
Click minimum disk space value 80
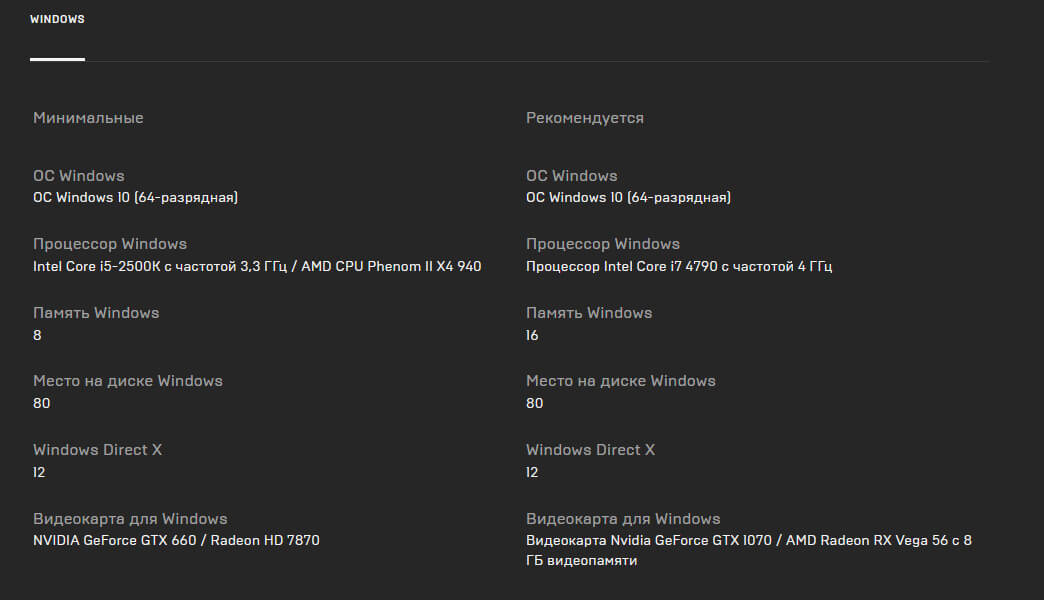[42, 404]
